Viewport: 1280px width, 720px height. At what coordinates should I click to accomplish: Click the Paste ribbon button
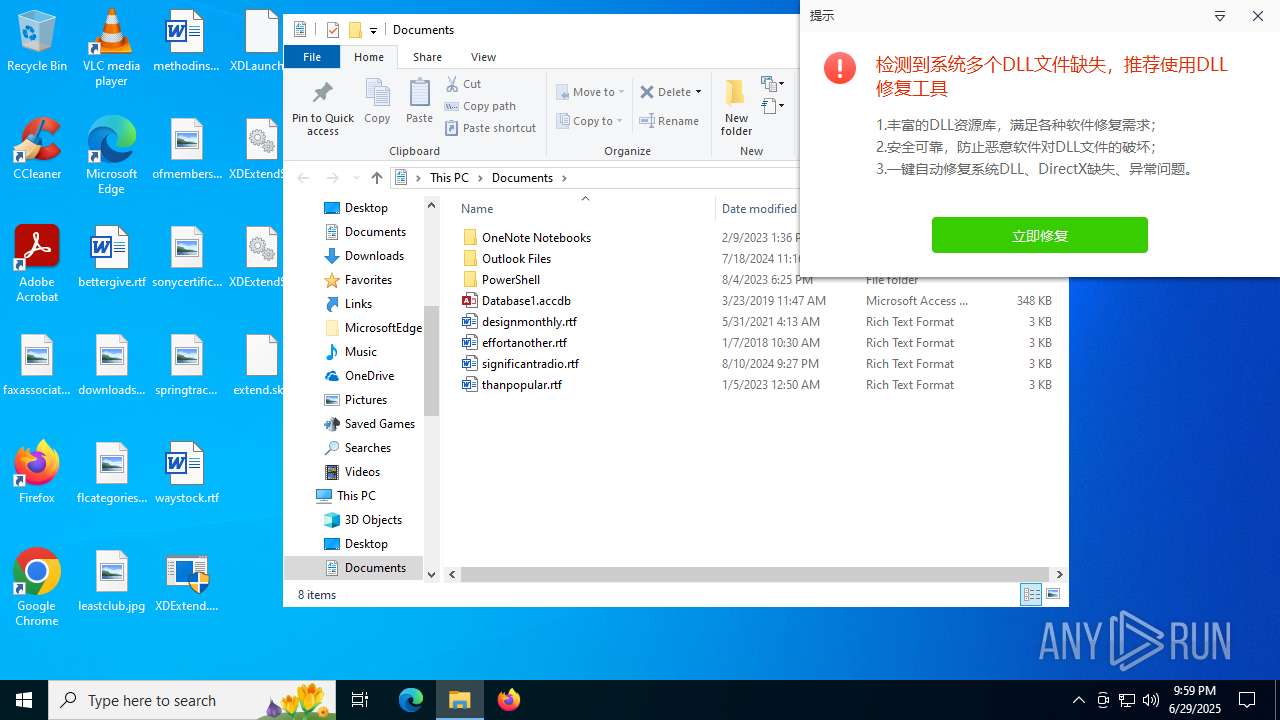(x=419, y=101)
